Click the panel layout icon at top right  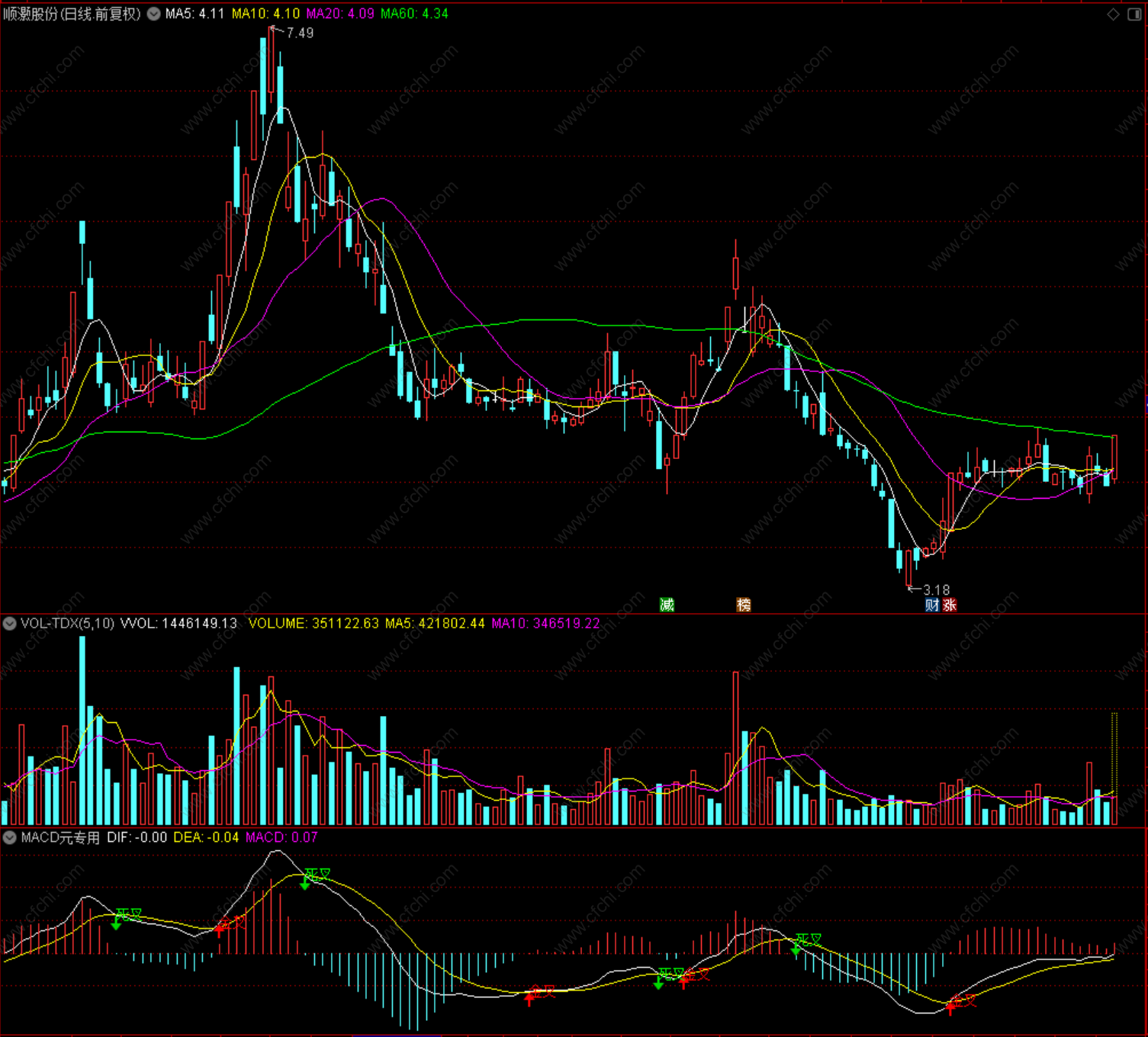click(1134, 14)
